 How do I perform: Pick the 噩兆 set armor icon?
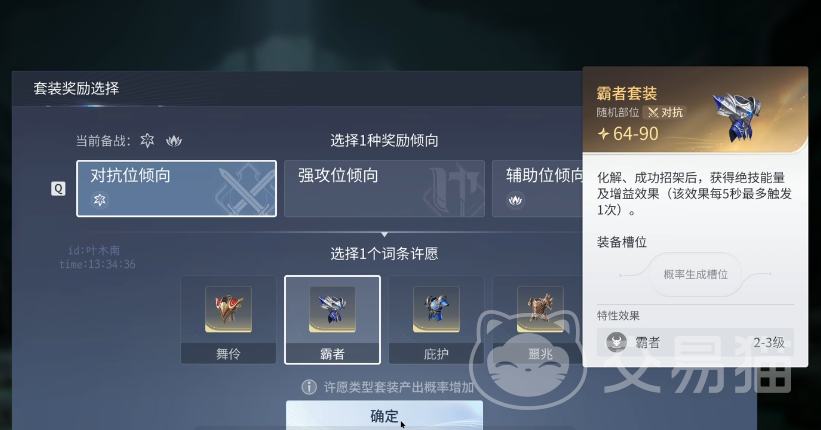(x=540, y=309)
